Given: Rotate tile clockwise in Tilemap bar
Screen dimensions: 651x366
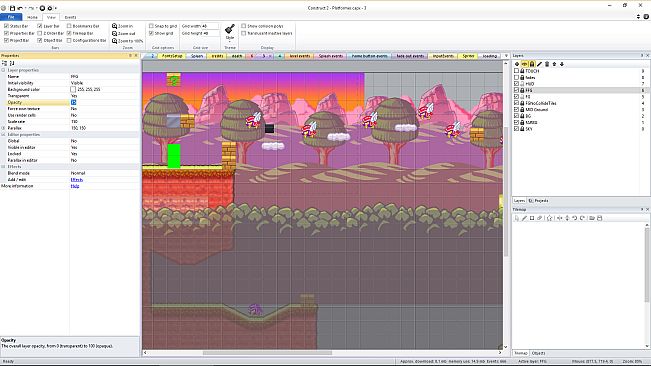Looking at the screenshot, I should coord(582,218).
